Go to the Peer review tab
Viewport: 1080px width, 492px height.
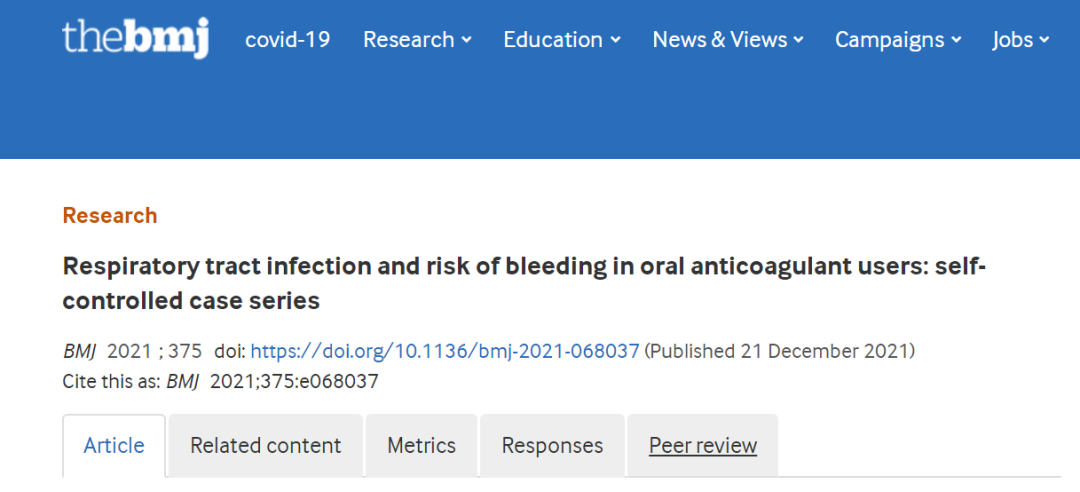pyautogui.click(x=703, y=446)
